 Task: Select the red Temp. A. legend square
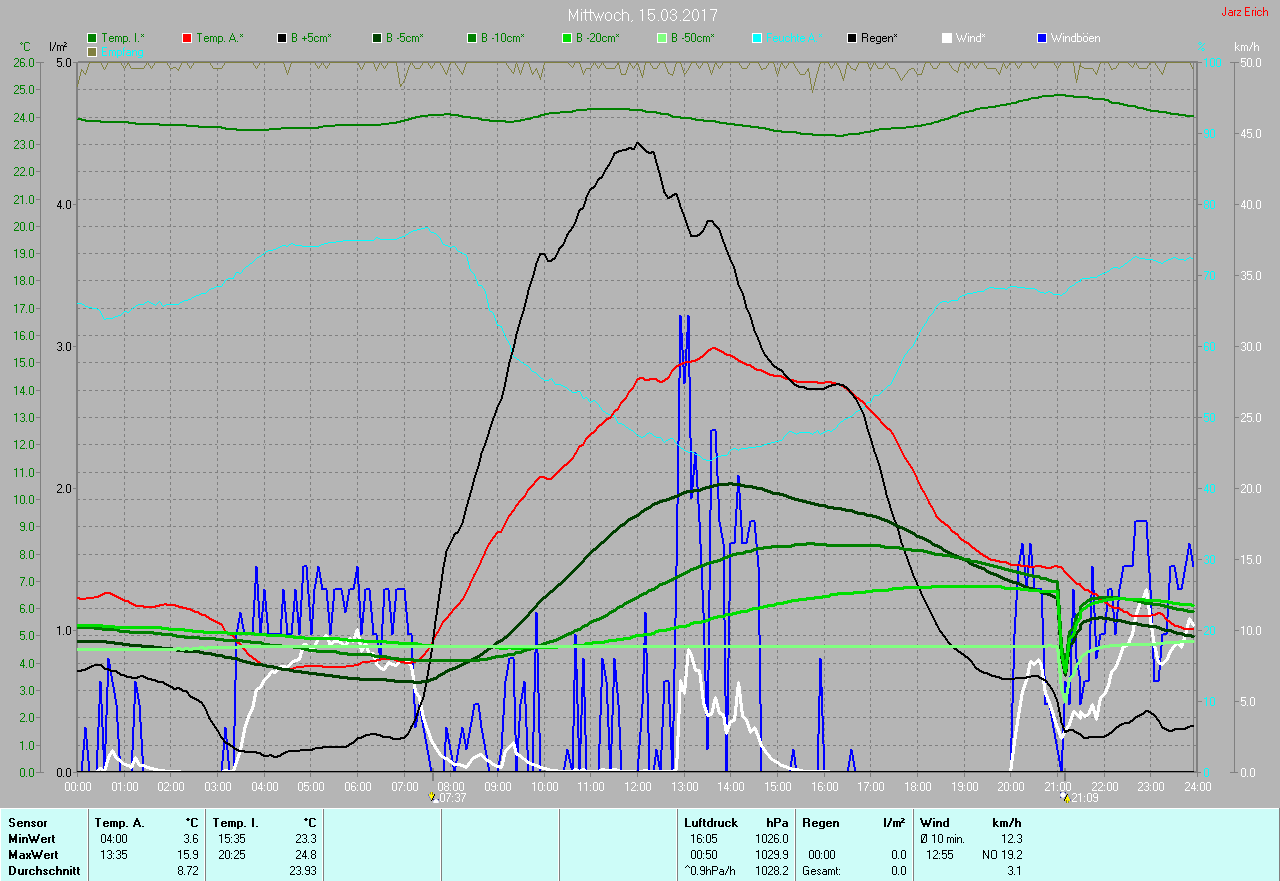(187, 38)
